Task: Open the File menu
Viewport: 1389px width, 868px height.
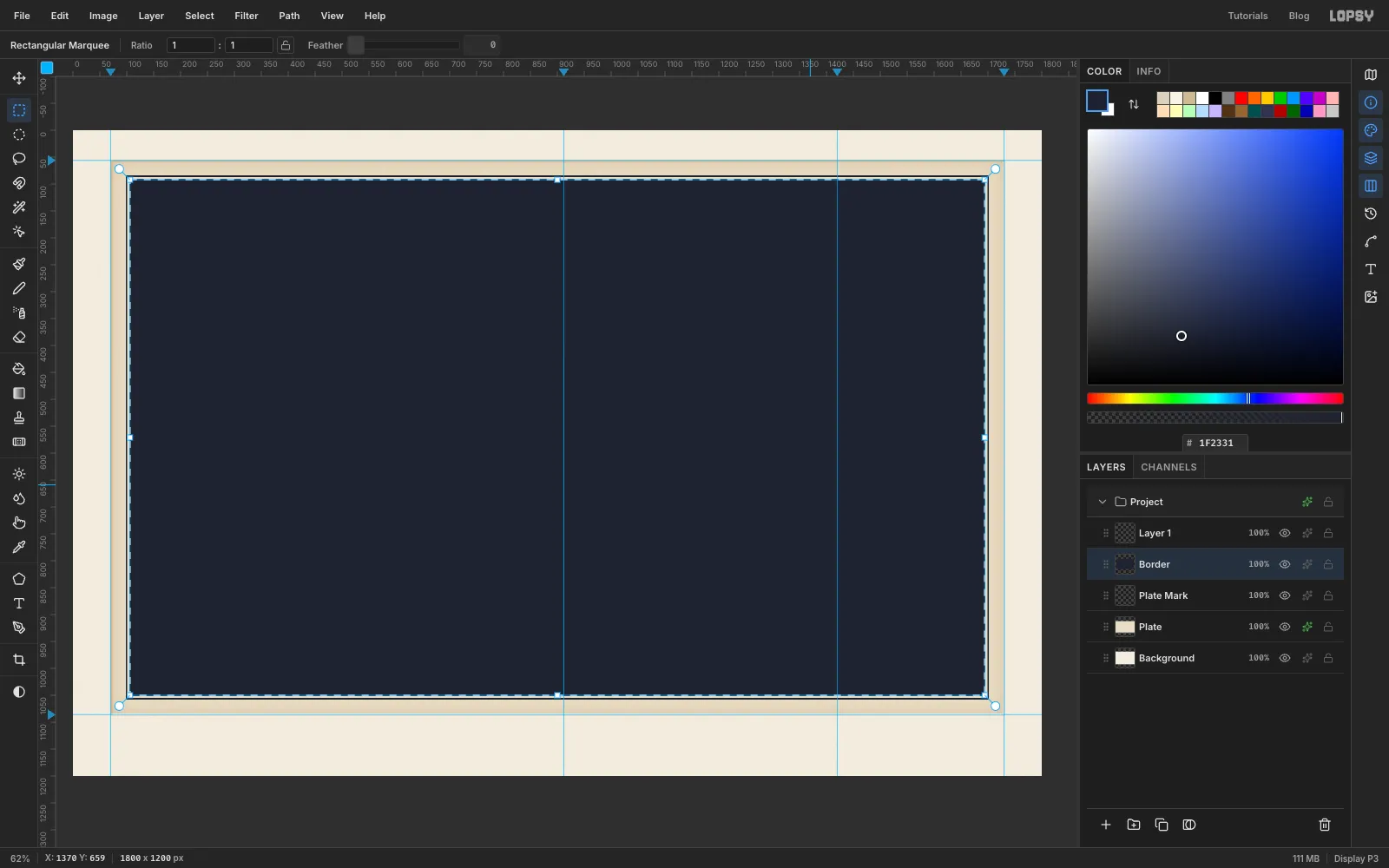Action: 22,16
